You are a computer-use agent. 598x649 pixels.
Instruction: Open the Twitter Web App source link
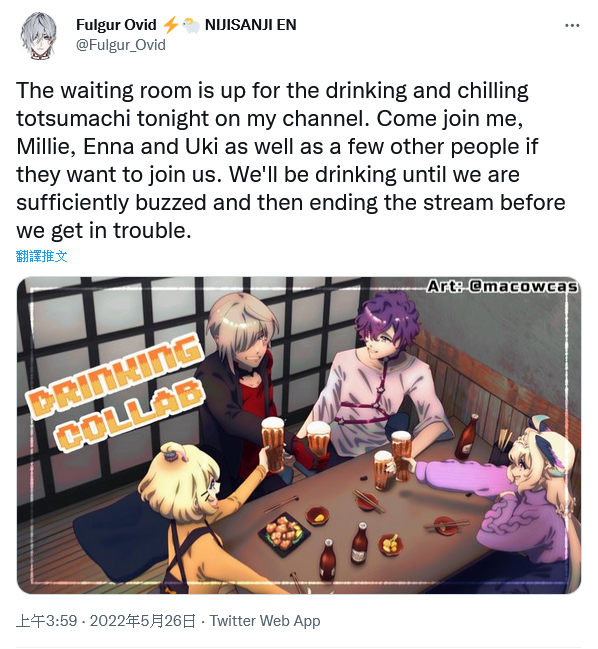(265, 621)
